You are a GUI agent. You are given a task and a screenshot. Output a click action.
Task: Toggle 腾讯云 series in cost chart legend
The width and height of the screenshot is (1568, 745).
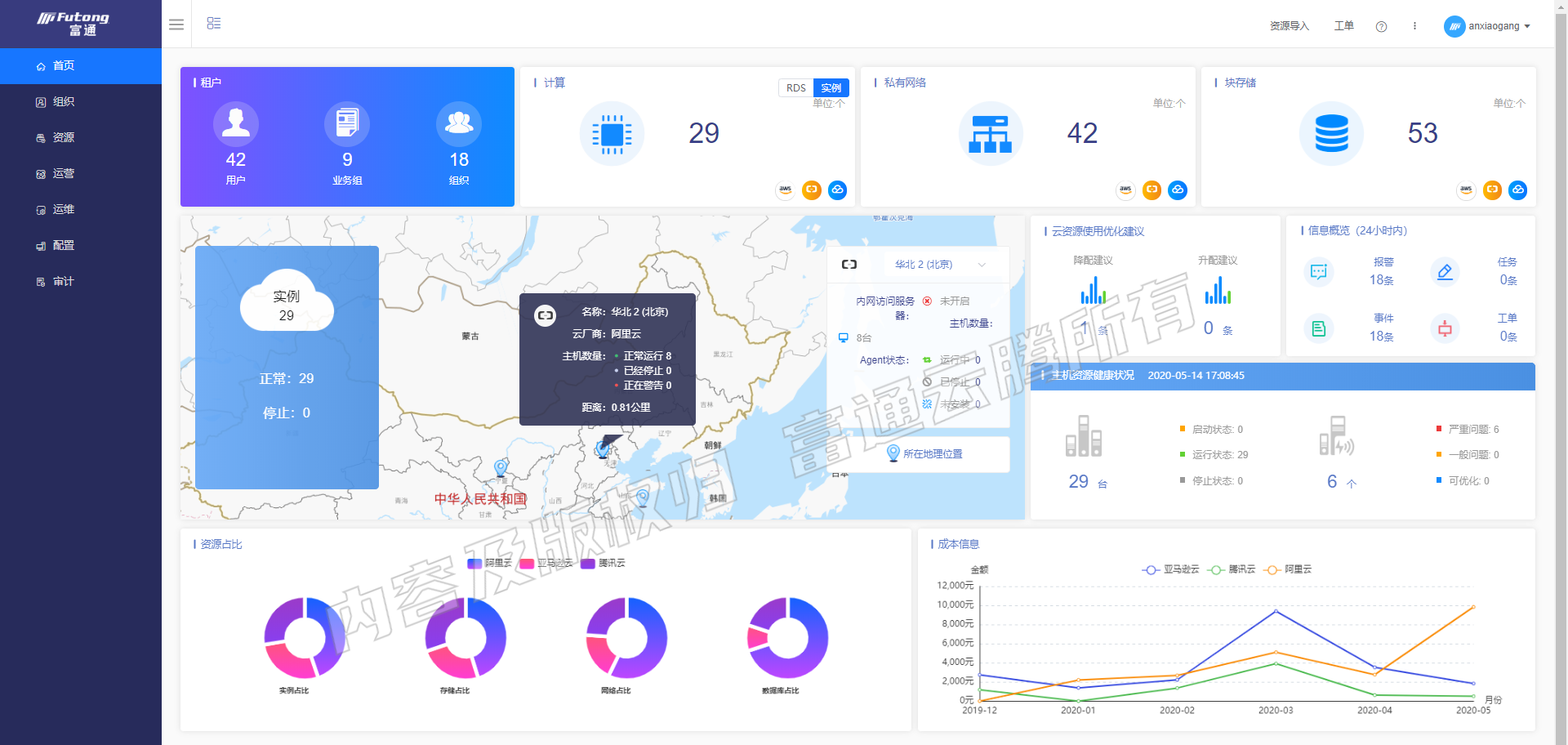pos(1232,569)
